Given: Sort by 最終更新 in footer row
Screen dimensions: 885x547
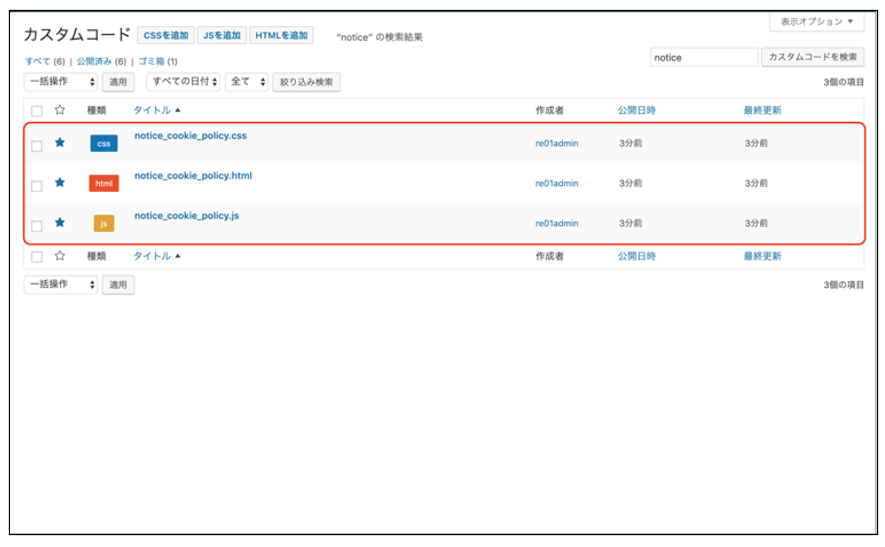Looking at the screenshot, I should click(763, 256).
